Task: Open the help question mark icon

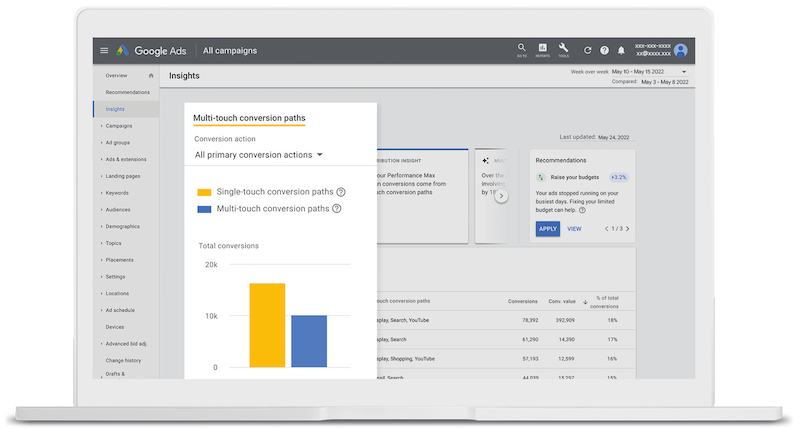Action: coord(604,51)
